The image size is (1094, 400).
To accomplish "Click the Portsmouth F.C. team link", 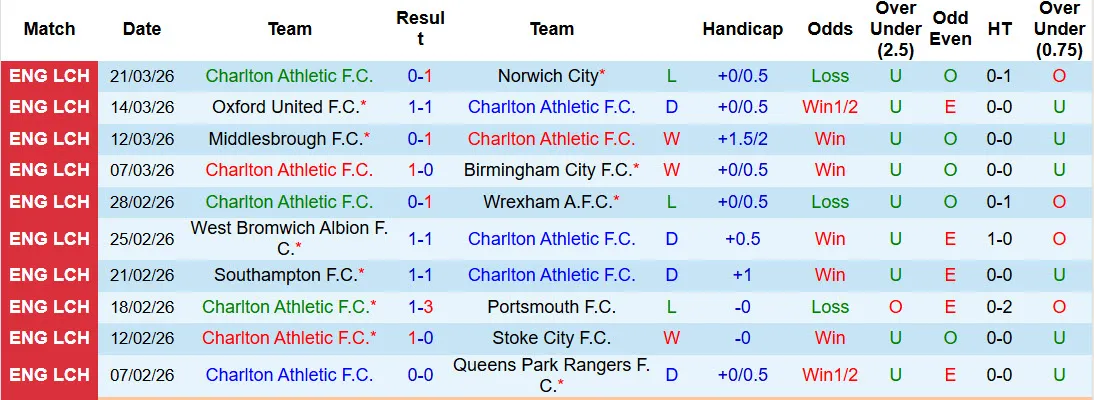I will click(x=552, y=307).
